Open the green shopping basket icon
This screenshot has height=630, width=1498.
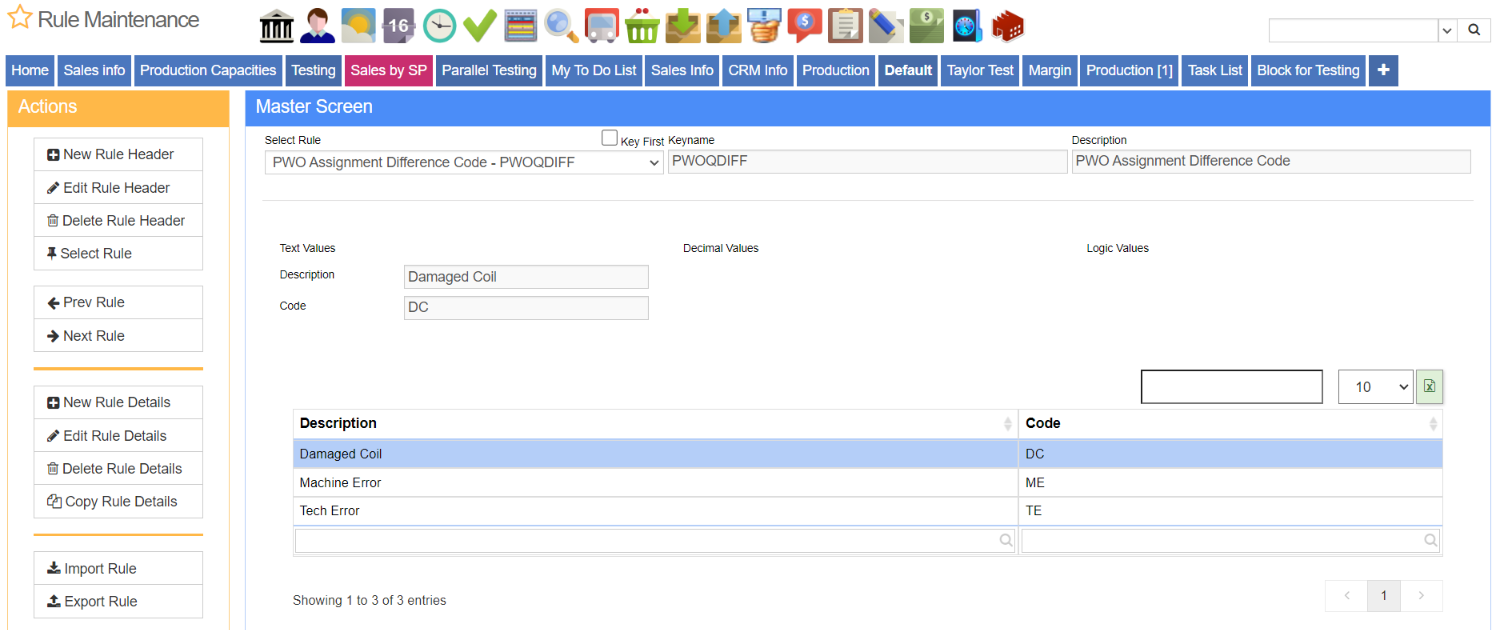[642, 26]
